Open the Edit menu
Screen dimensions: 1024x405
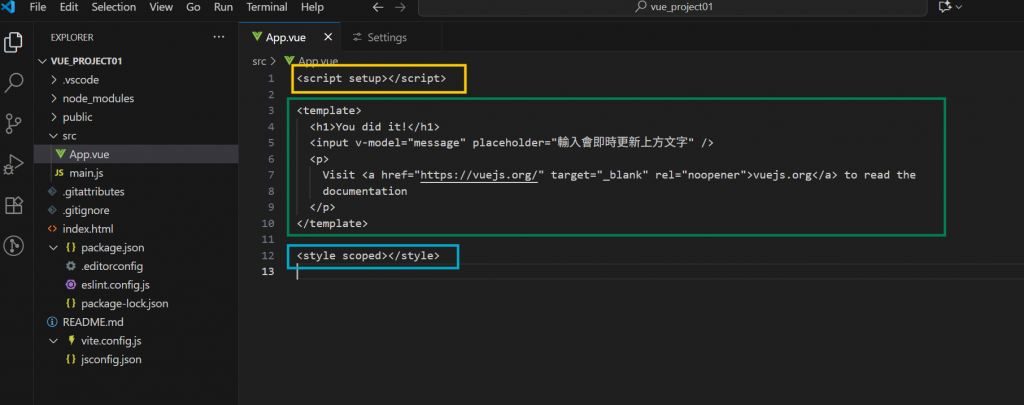click(69, 7)
